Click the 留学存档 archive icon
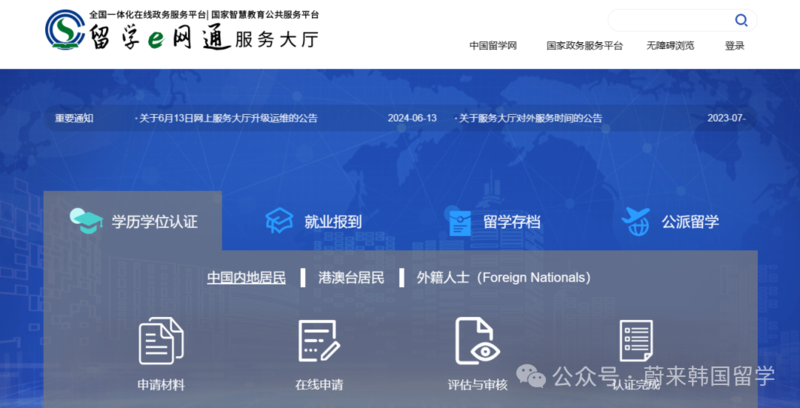 (x=460, y=222)
